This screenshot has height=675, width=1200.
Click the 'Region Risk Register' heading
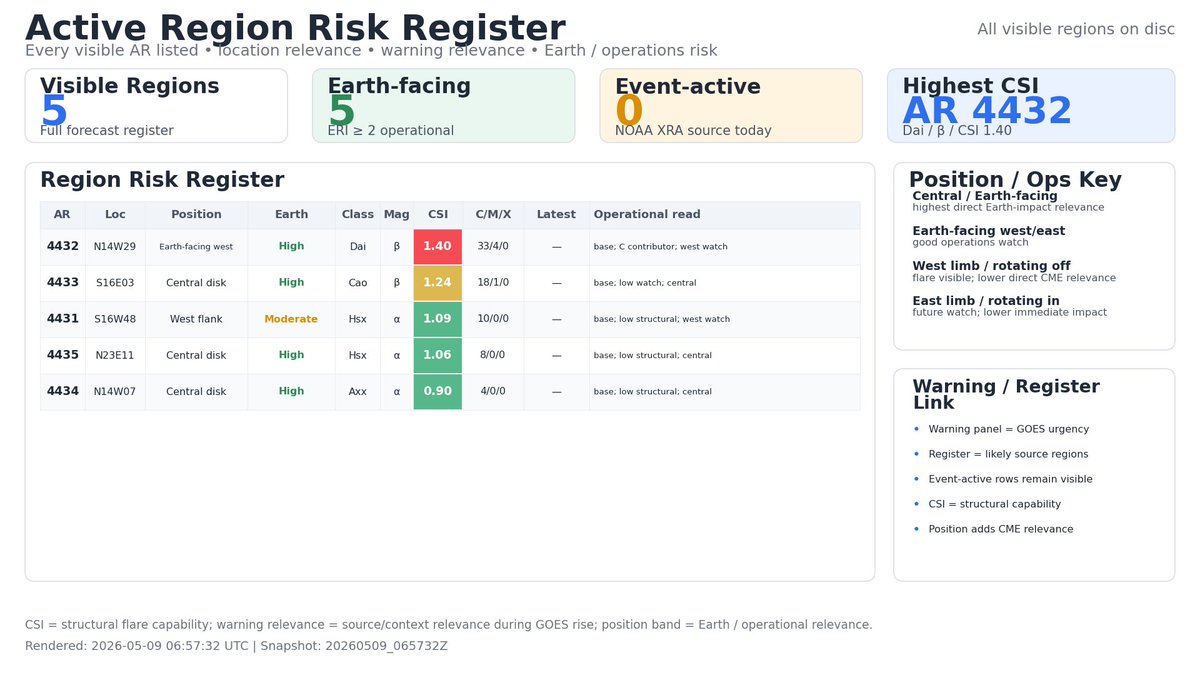(x=162, y=180)
